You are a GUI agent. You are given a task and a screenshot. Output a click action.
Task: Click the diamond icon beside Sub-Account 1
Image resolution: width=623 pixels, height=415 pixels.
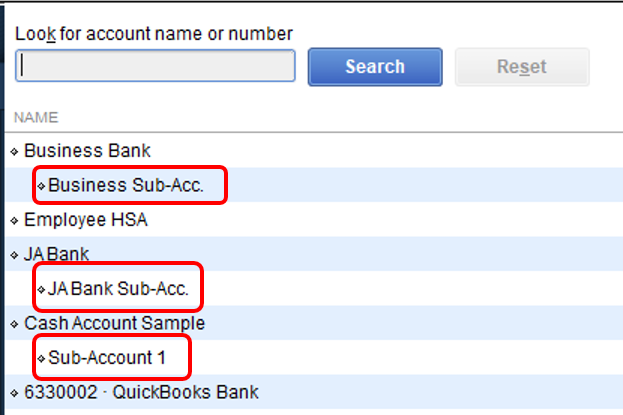tap(41, 358)
